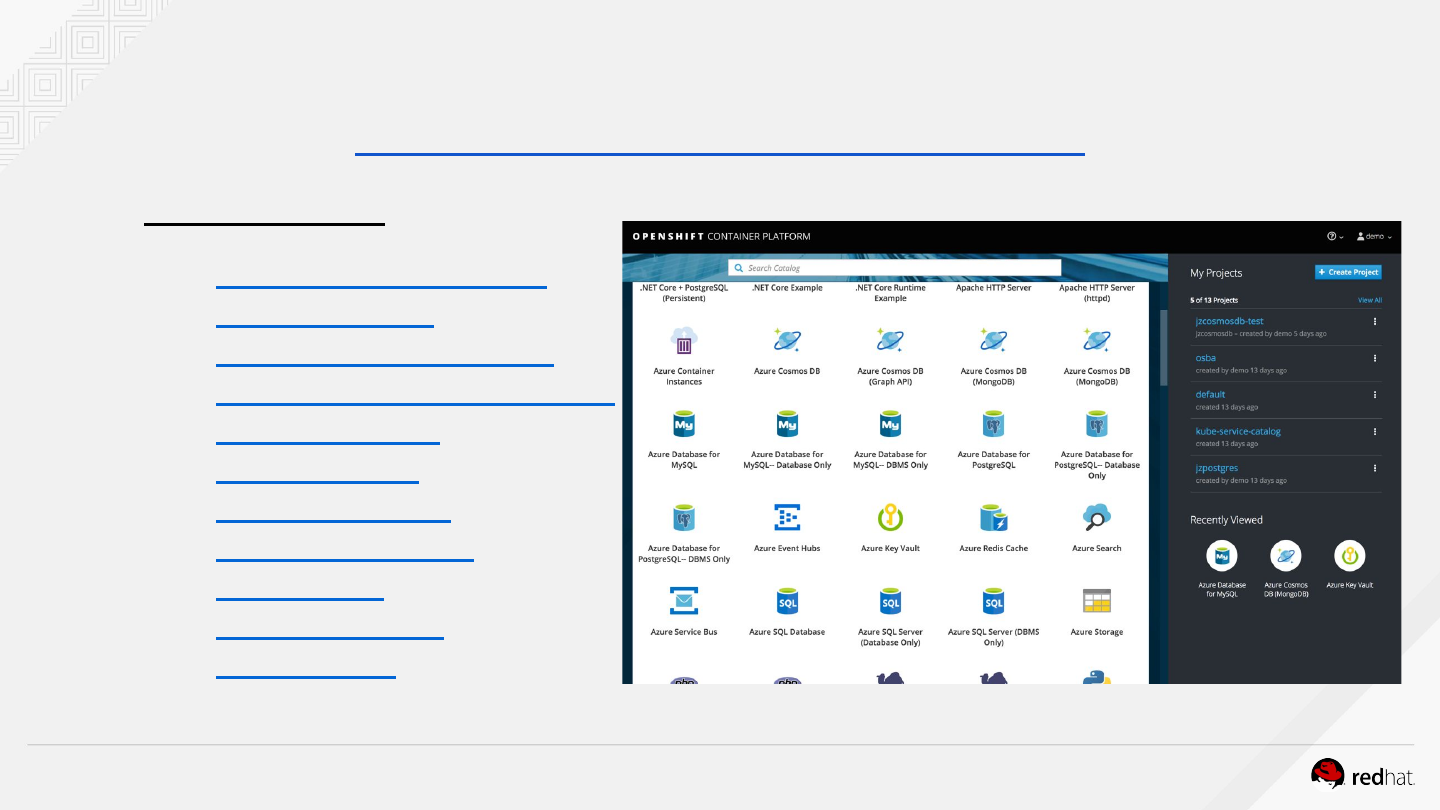Screen dimensions: 1440x810
Task: Open the help question-mark dropdown
Action: click(1335, 236)
